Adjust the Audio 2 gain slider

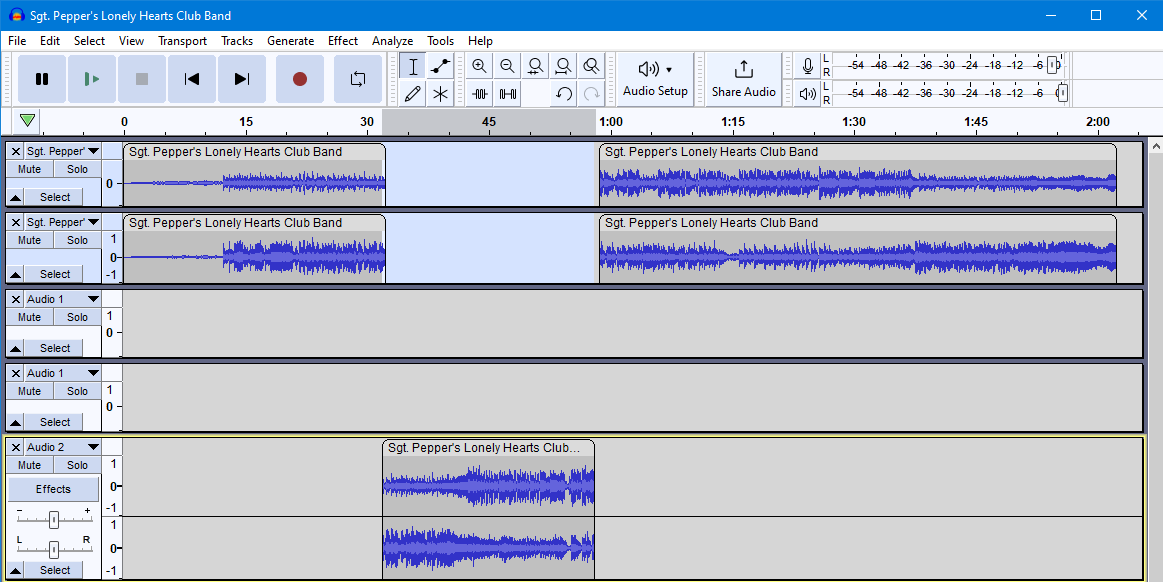(x=53, y=518)
